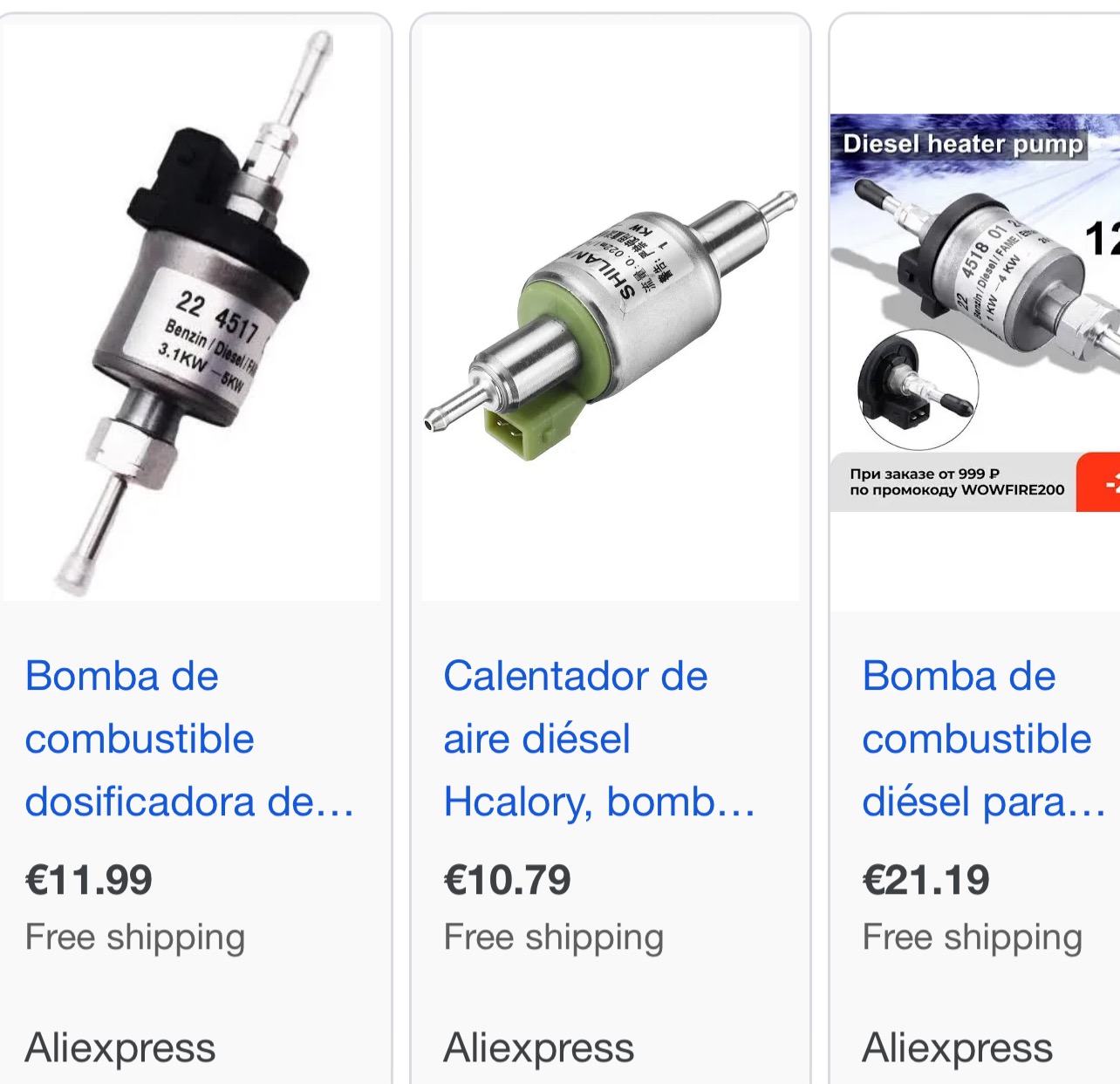The height and width of the screenshot is (1084, 1120).
Task: Select the €10.79 price listing
Action: 508,879
